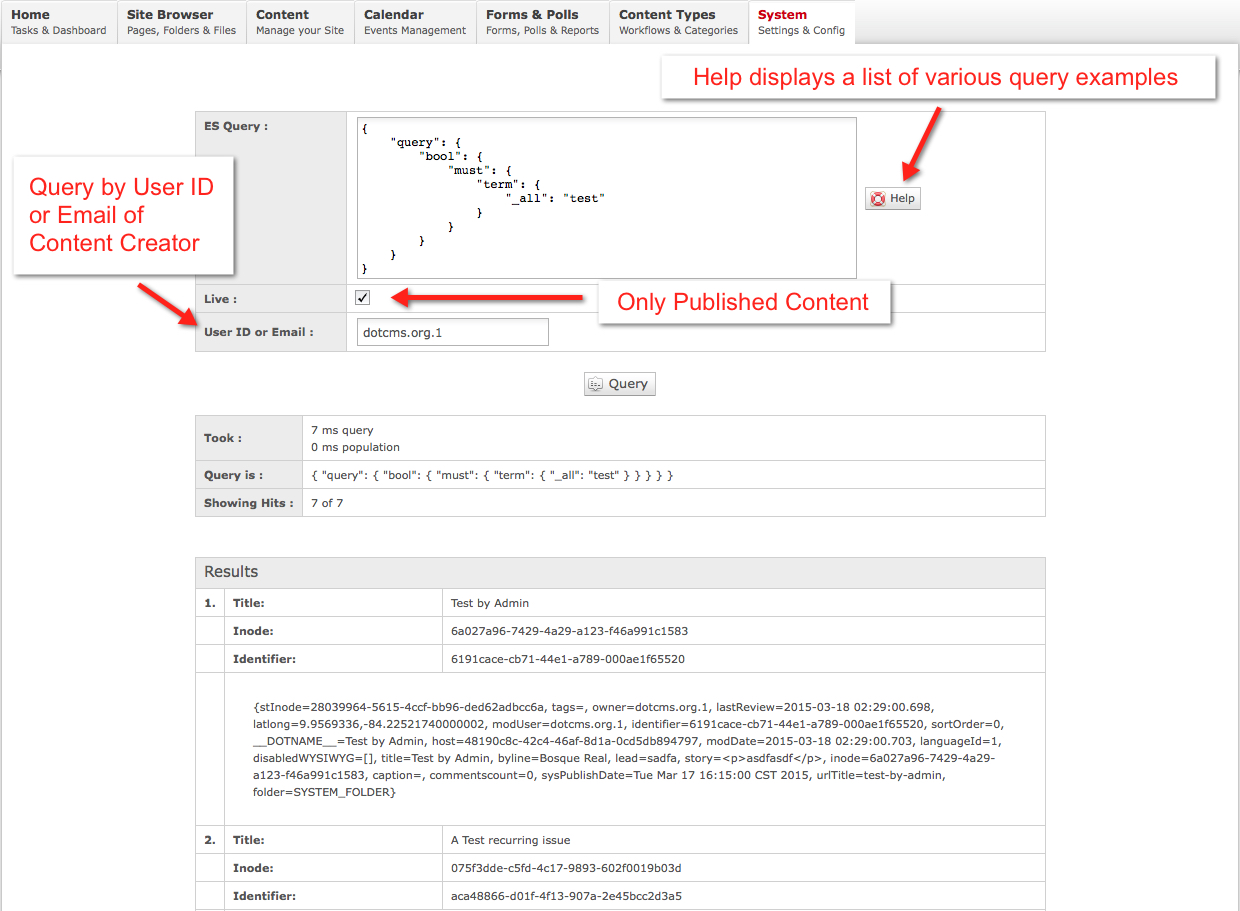1240x911 pixels.
Task: Click the Query button icon
Action: coord(596,384)
